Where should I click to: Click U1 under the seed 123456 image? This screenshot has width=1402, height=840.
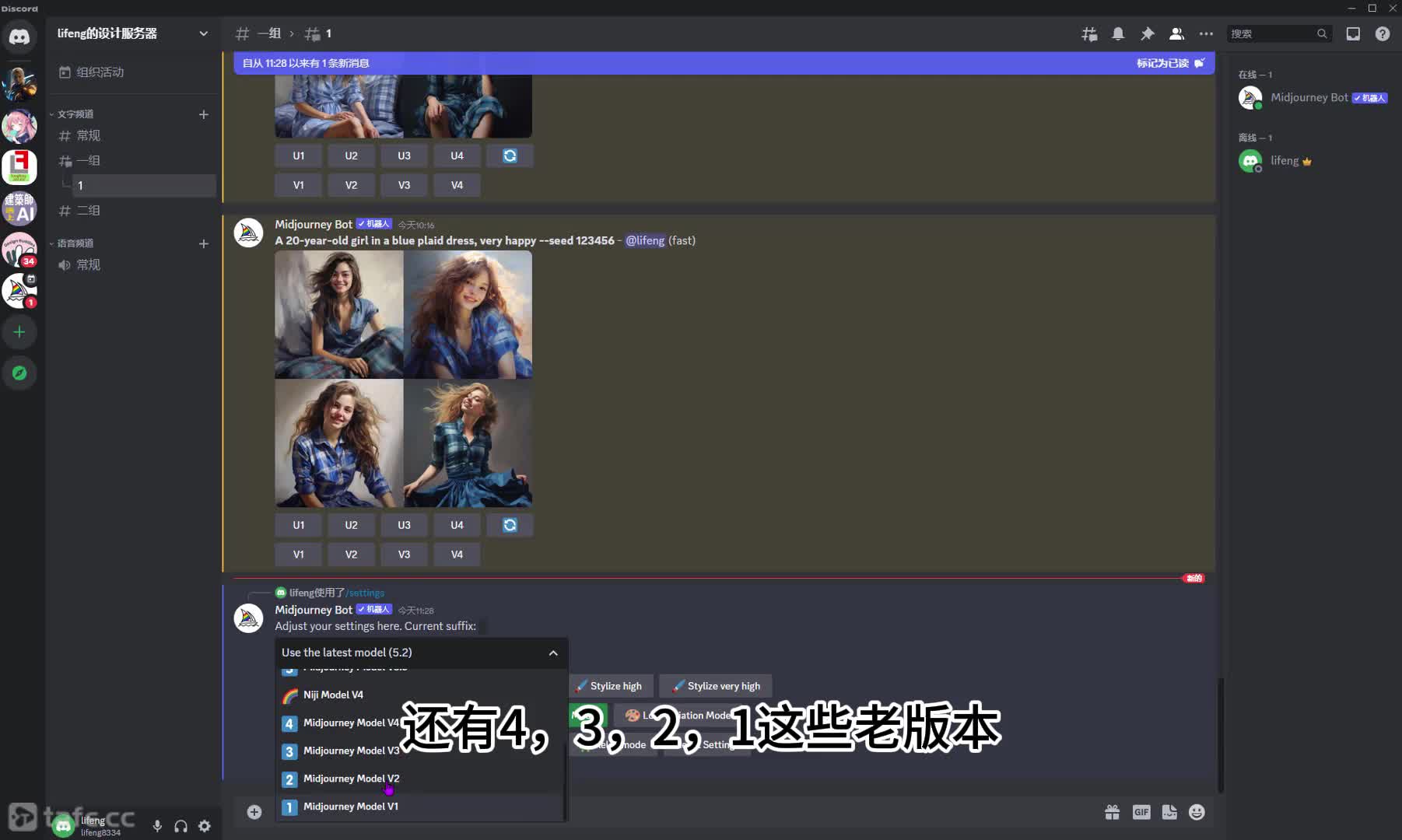click(299, 525)
